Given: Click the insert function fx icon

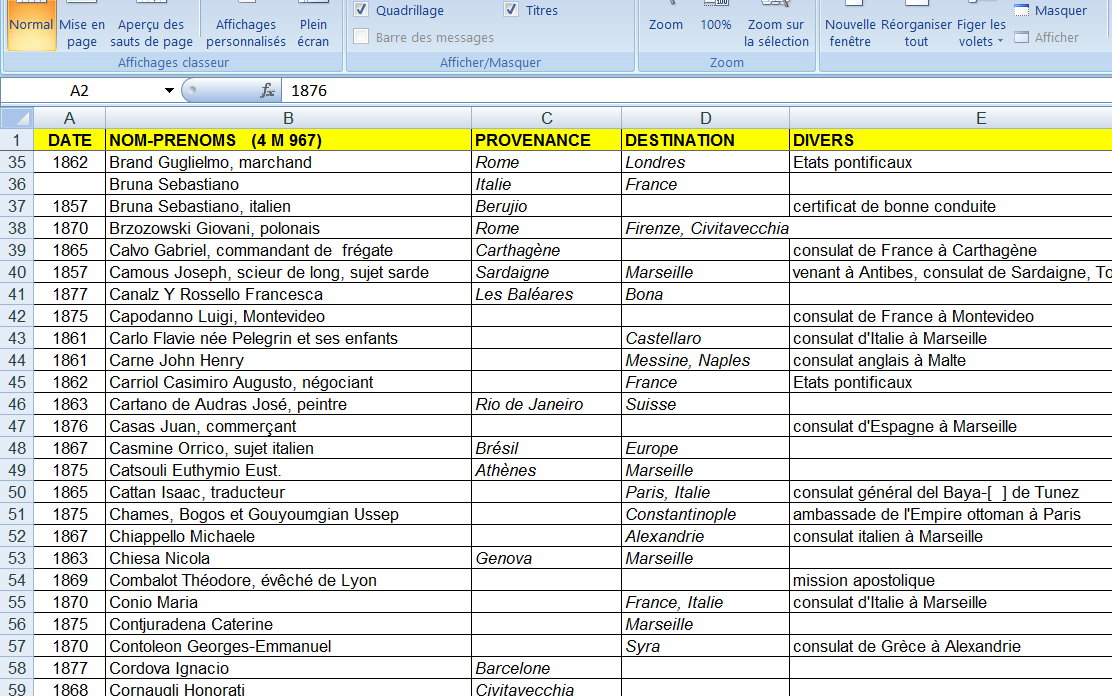Looking at the screenshot, I should [x=267, y=91].
